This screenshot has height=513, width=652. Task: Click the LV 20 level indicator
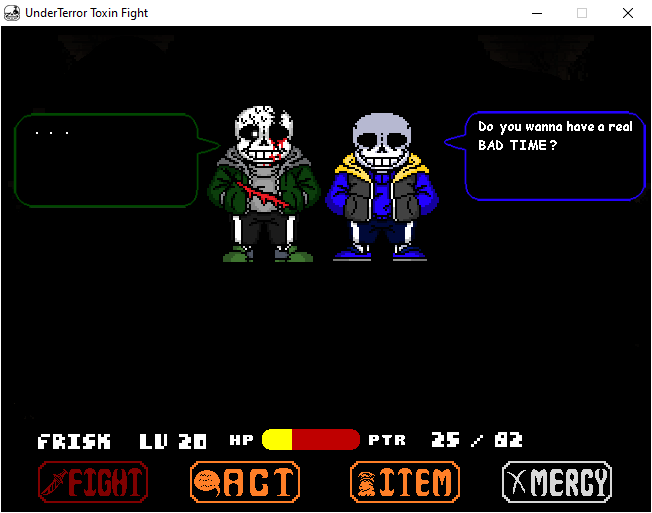[173, 441]
